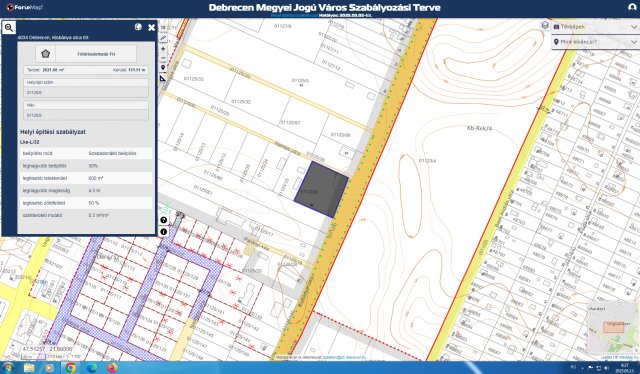
Task: Open Chrome from the taskbar
Action: (70, 367)
